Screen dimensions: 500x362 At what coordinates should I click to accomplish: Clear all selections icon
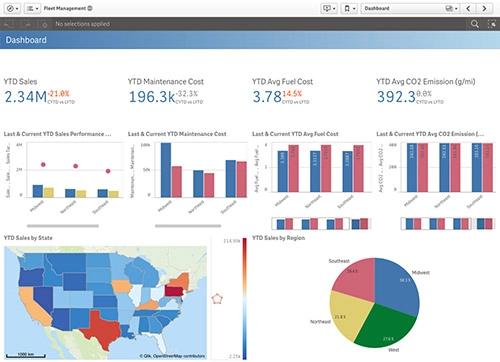(x=42, y=24)
